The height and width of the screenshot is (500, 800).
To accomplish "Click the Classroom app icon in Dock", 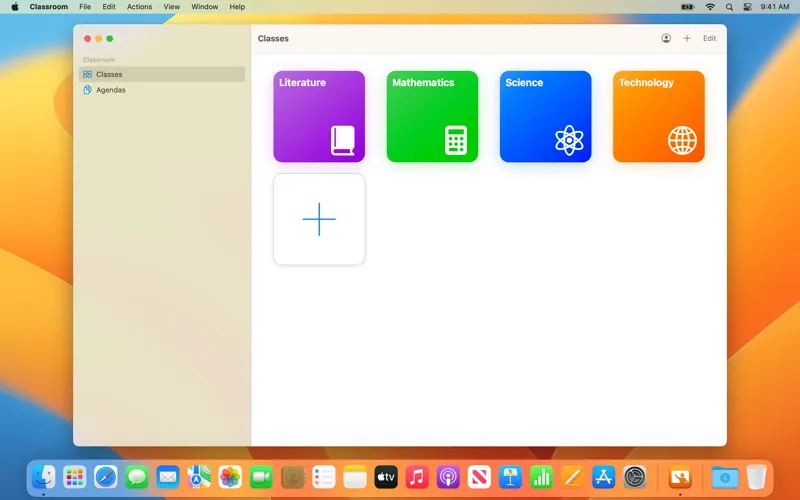I will (680, 478).
